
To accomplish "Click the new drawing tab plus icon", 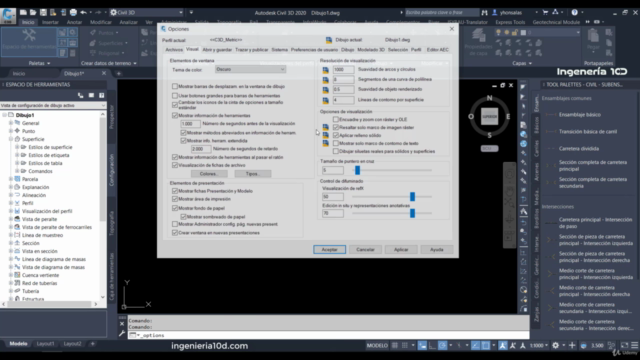I will point(119,73).
